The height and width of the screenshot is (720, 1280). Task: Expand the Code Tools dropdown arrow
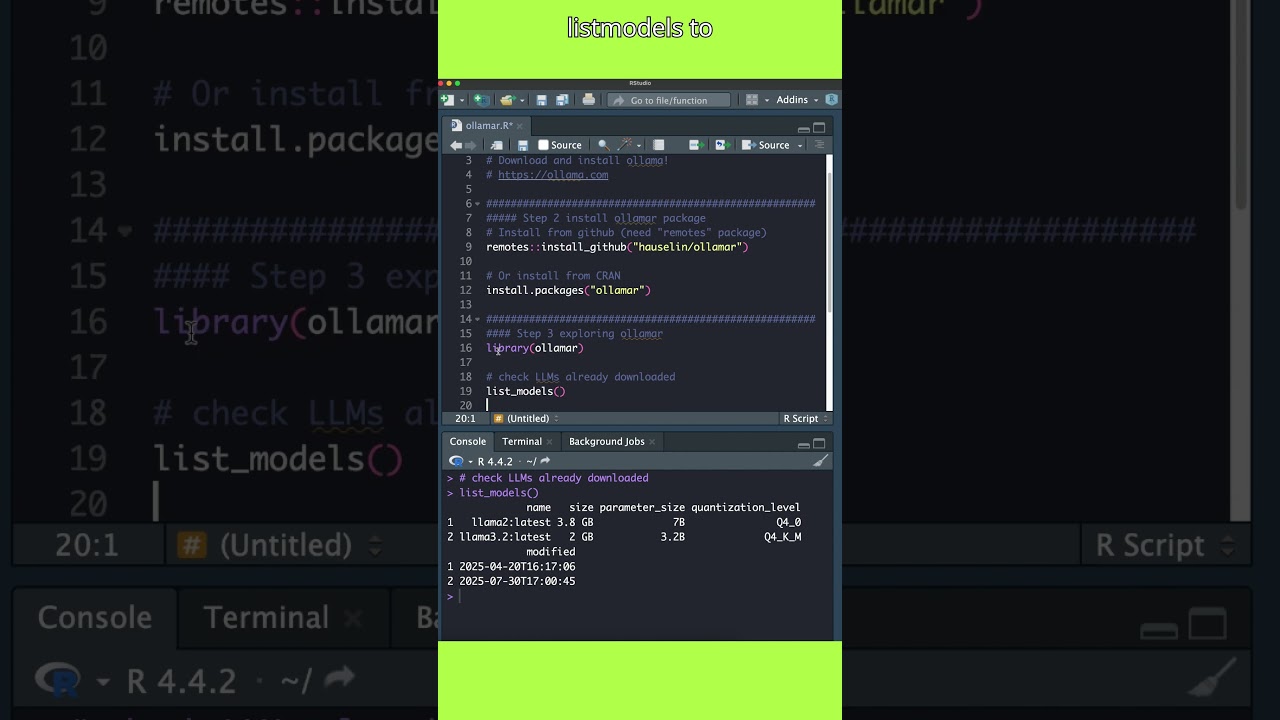(639, 146)
